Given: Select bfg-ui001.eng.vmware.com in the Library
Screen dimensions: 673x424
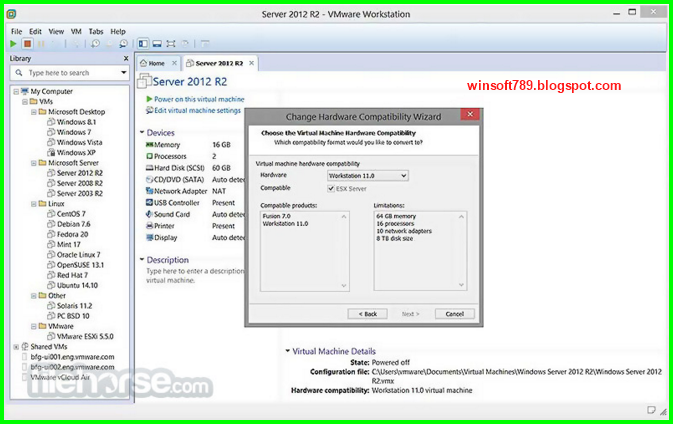Looking at the screenshot, I should pos(72,357).
